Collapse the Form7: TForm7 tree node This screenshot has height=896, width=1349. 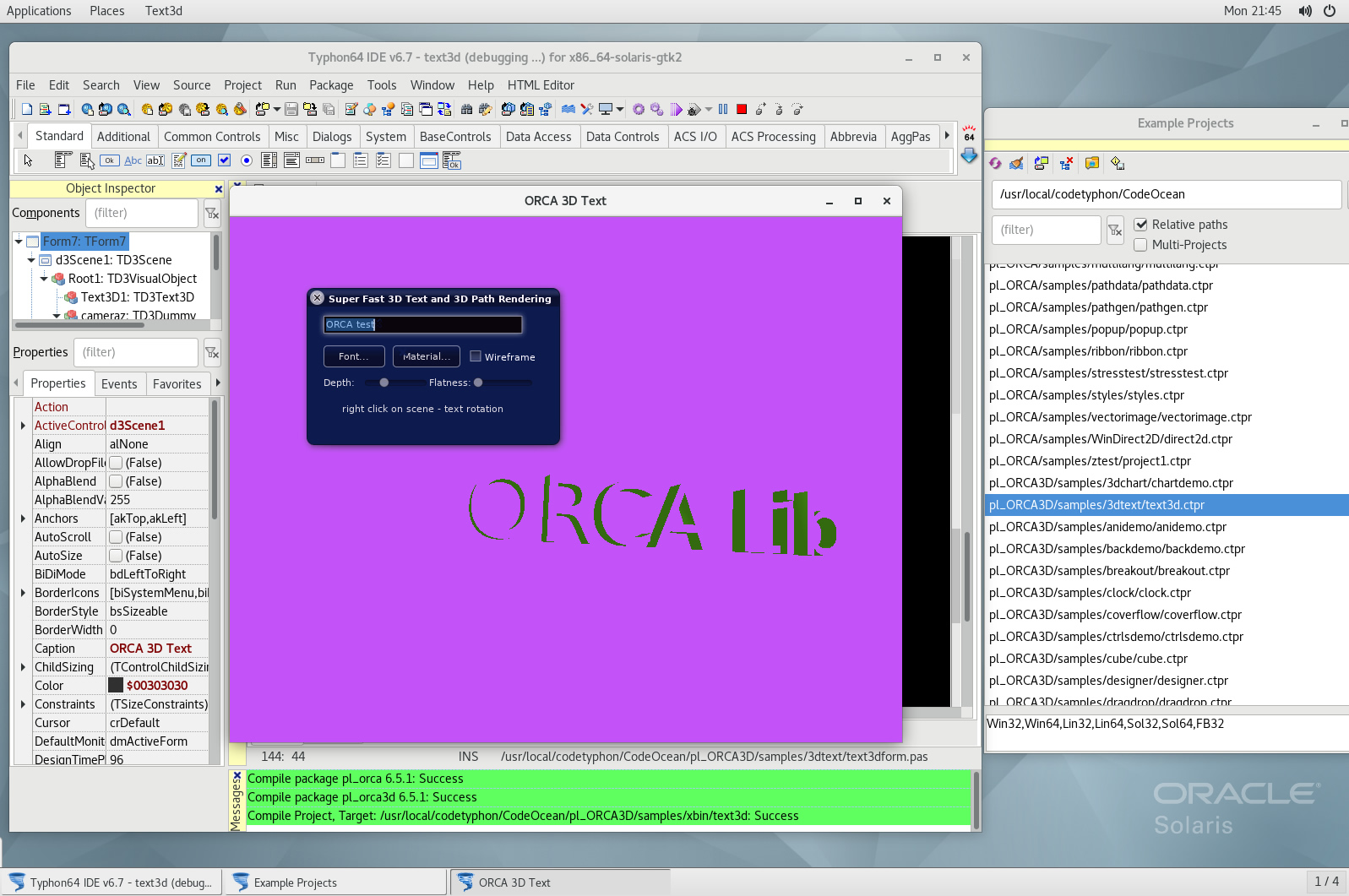19,242
